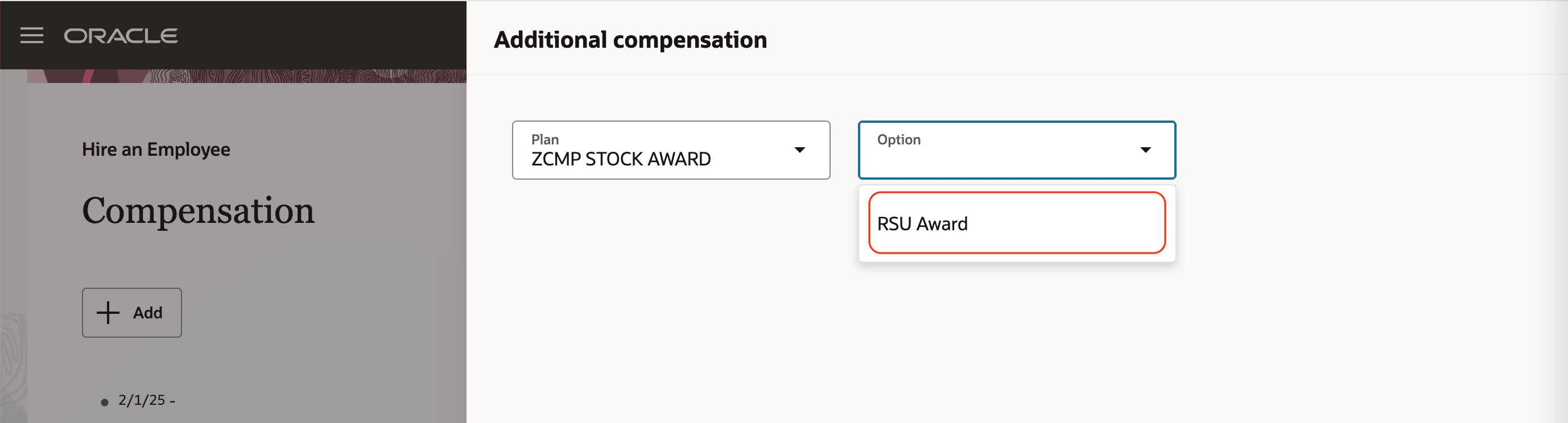Collapse the Option dropdown using its arrow
Image resolution: width=1568 pixels, height=423 pixels.
[1145, 150]
